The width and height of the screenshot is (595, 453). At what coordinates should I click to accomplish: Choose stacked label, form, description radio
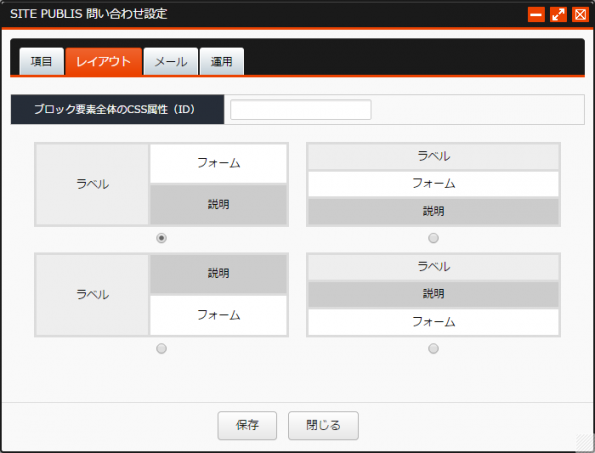433,238
